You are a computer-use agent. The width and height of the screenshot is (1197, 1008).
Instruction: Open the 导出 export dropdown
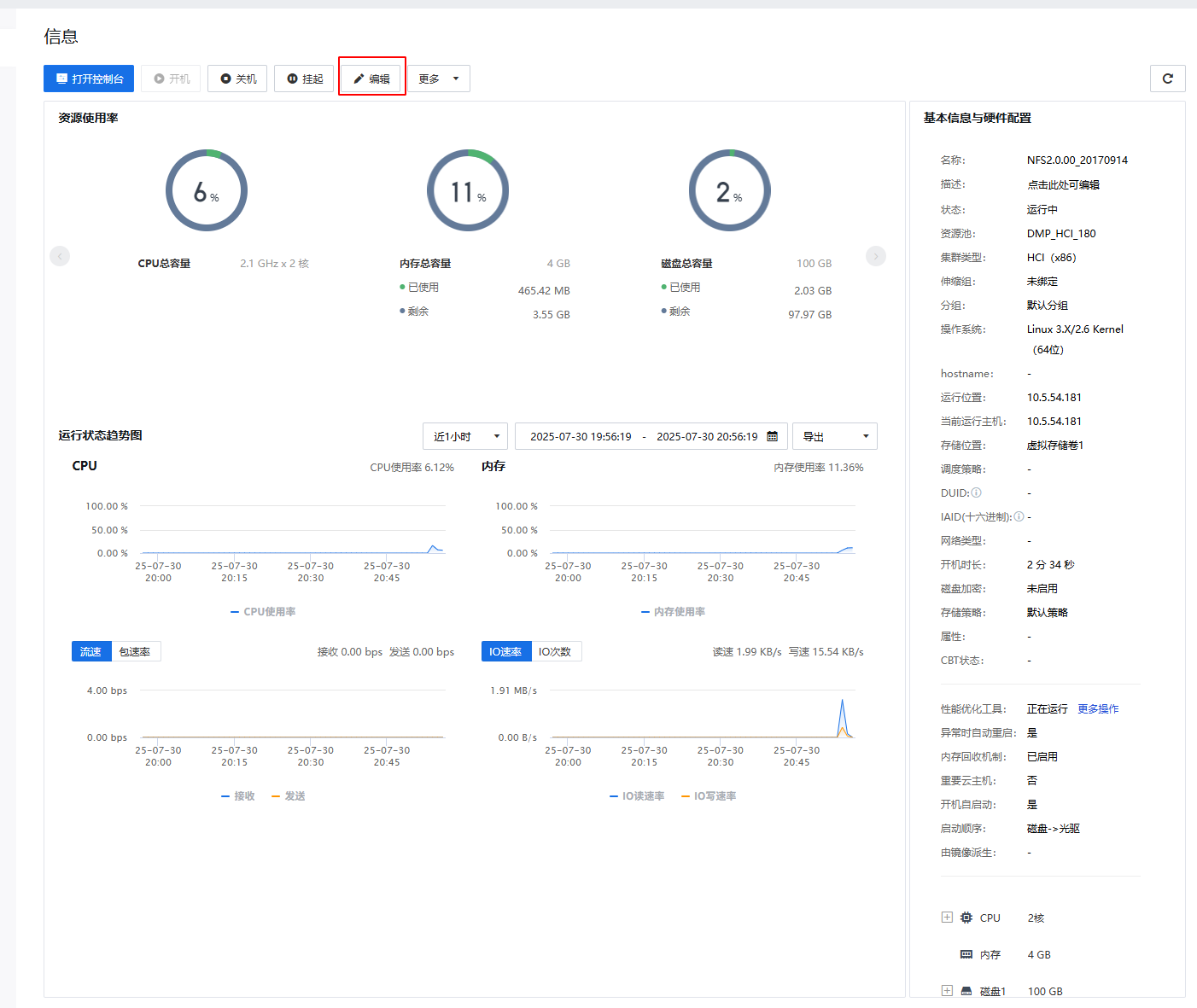834,436
